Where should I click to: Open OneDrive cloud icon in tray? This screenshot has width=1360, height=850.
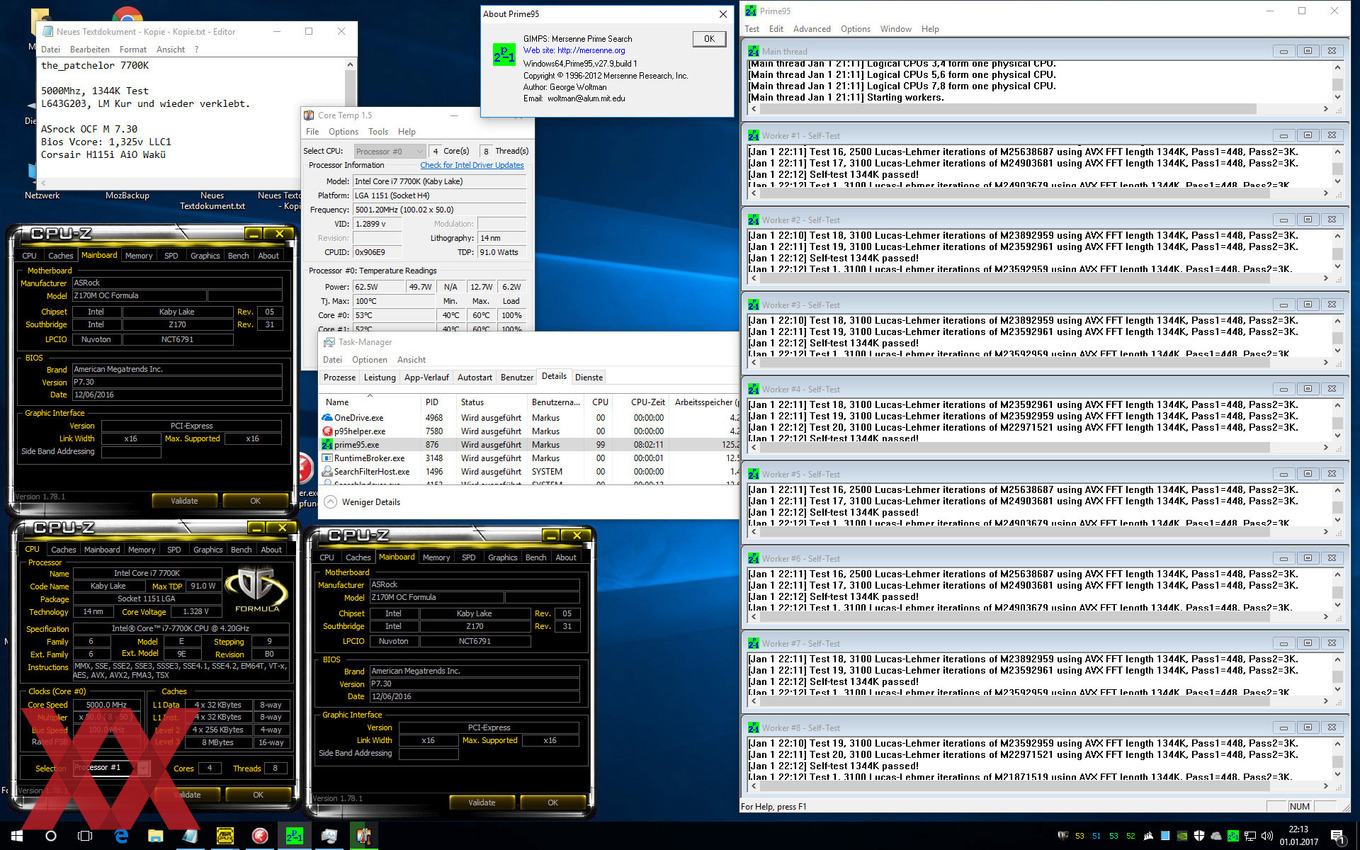[x=1216, y=835]
